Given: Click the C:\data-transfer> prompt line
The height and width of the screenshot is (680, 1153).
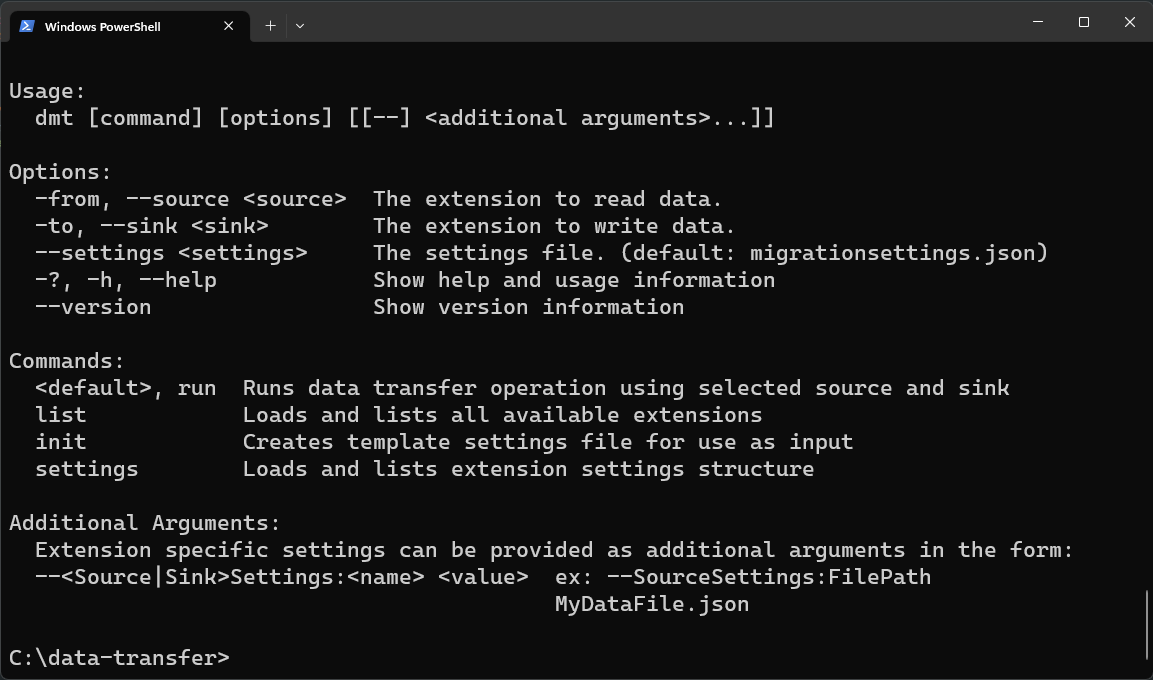Looking at the screenshot, I should [x=119, y=658].
